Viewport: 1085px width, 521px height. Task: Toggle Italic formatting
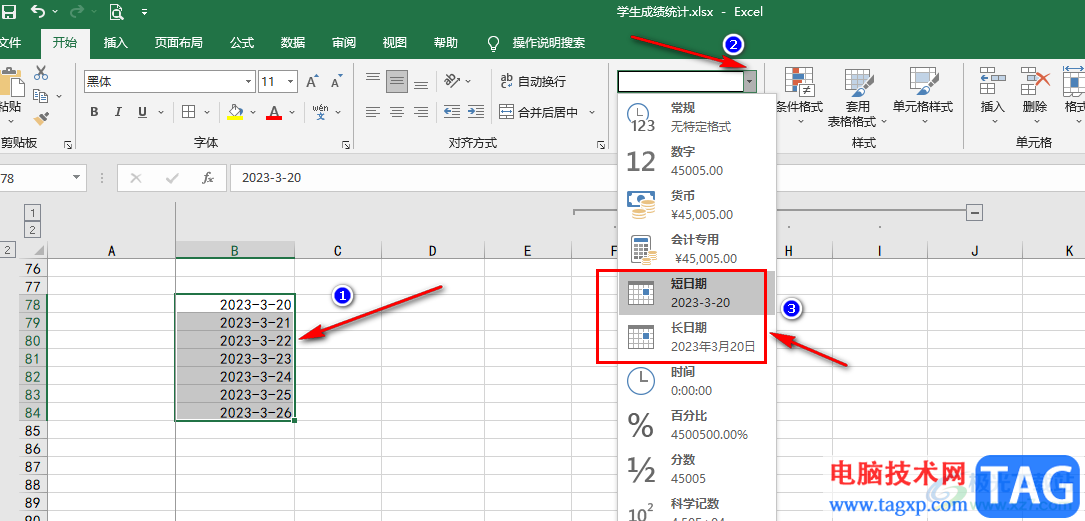pos(118,112)
